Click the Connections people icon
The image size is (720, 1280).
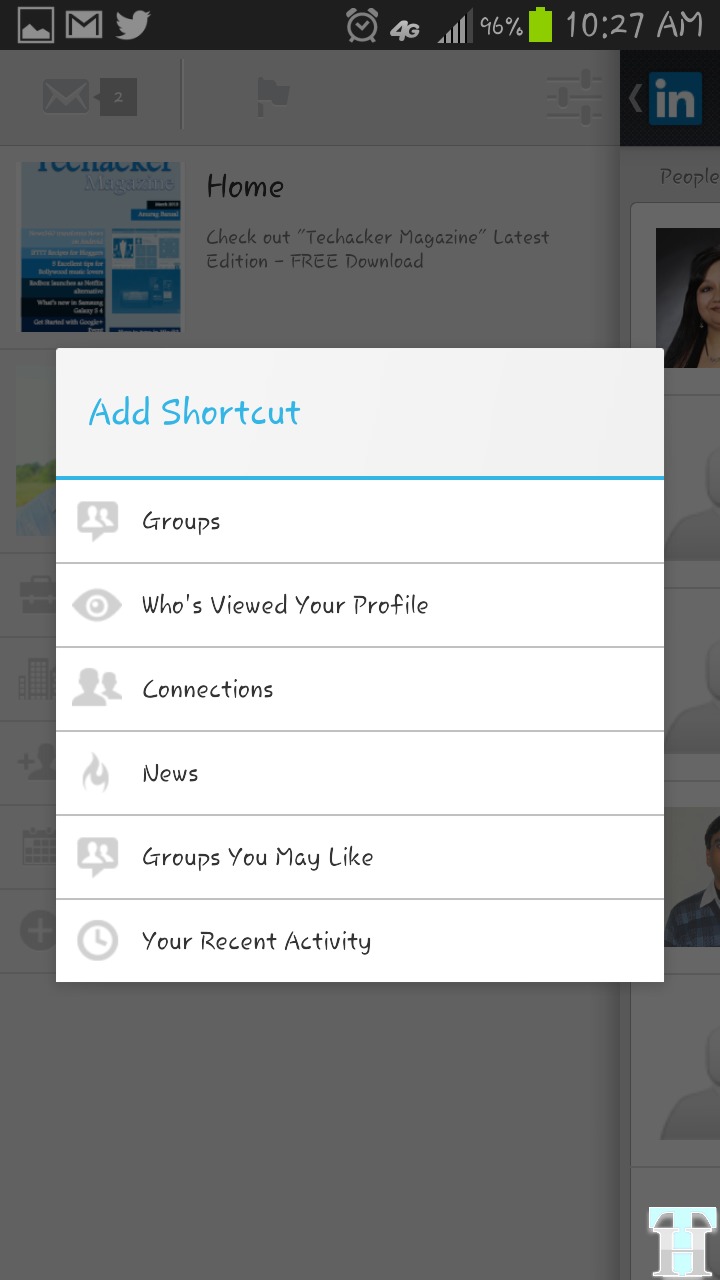(x=97, y=689)
